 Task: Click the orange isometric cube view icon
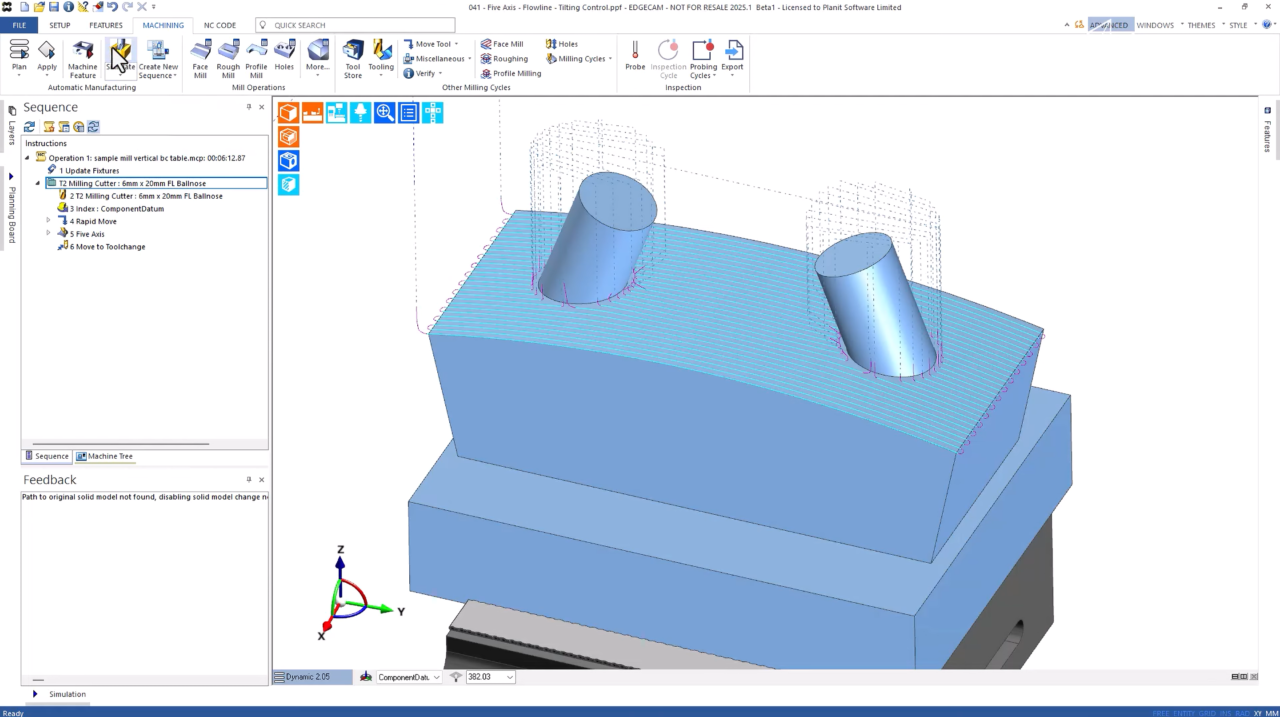(x=288, y=112)
